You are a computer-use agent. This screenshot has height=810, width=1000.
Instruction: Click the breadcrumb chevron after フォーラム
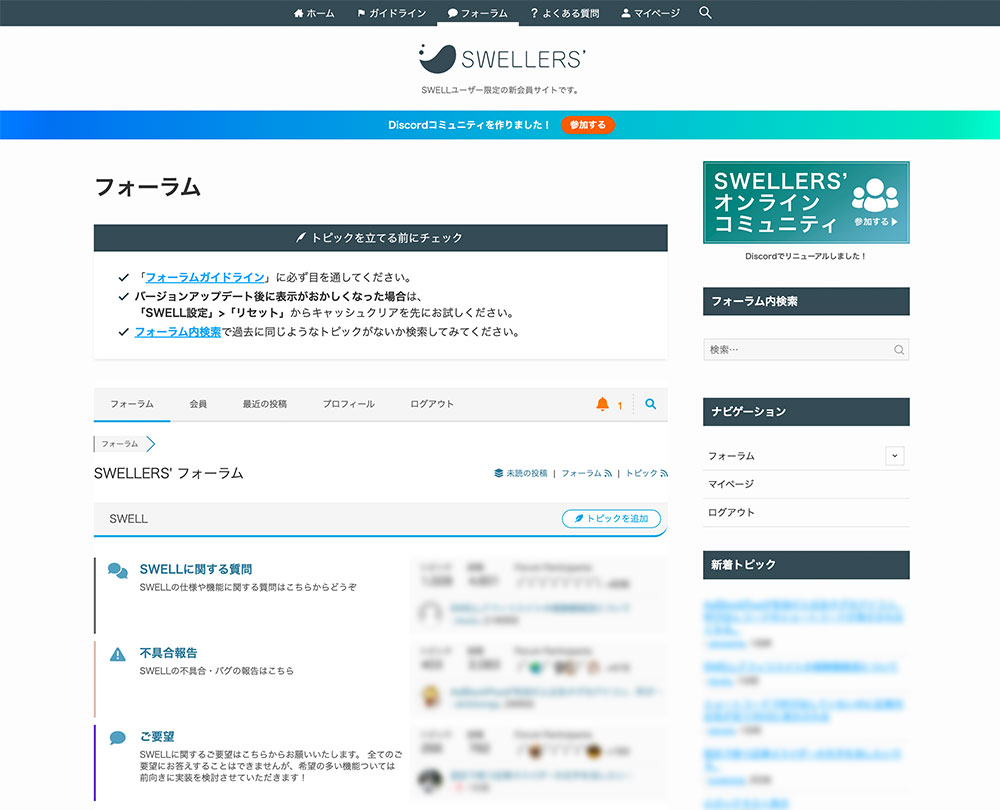(151, 443)
